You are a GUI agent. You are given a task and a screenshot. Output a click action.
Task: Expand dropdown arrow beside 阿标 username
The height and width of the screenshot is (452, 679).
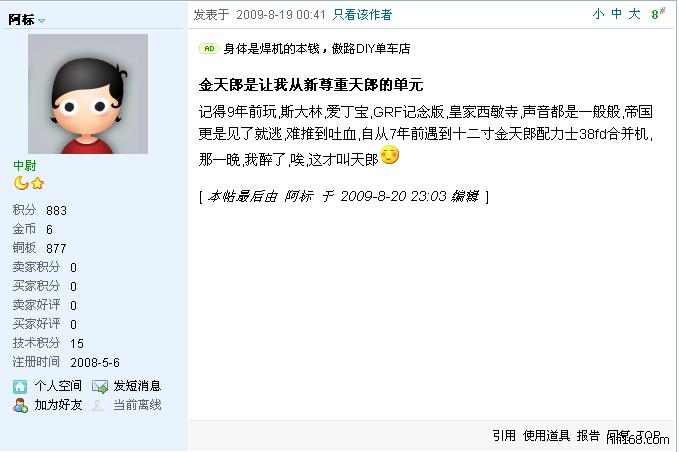pos(42,20)
